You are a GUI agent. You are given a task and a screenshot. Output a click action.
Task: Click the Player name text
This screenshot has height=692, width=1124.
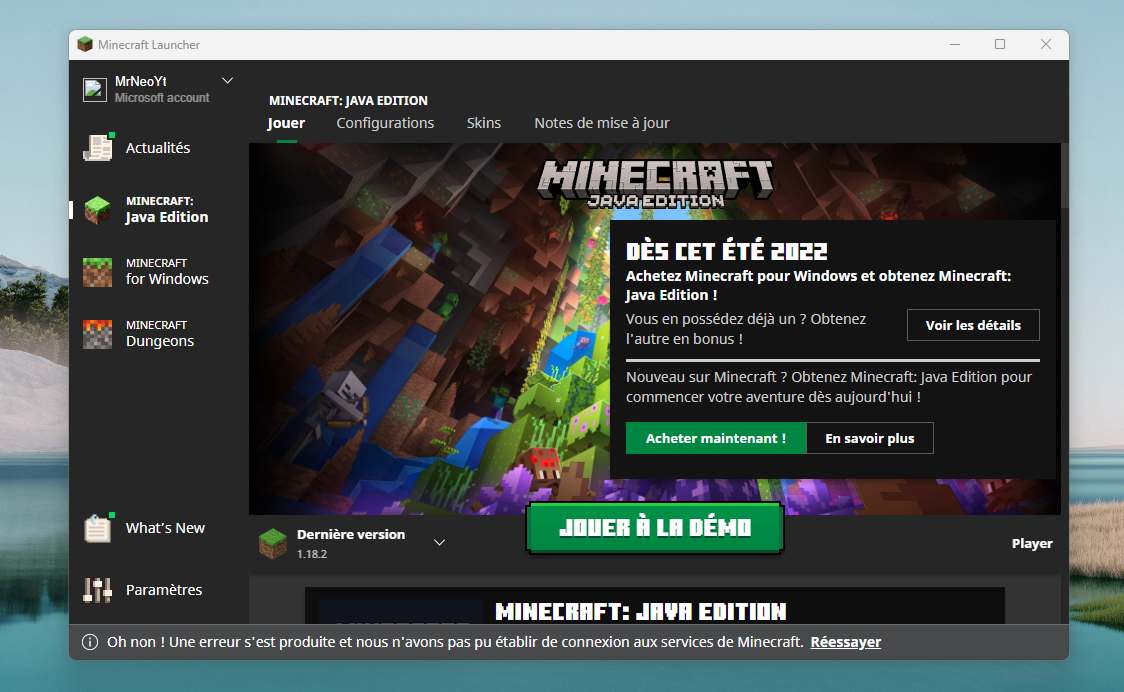pos(1032,544)
